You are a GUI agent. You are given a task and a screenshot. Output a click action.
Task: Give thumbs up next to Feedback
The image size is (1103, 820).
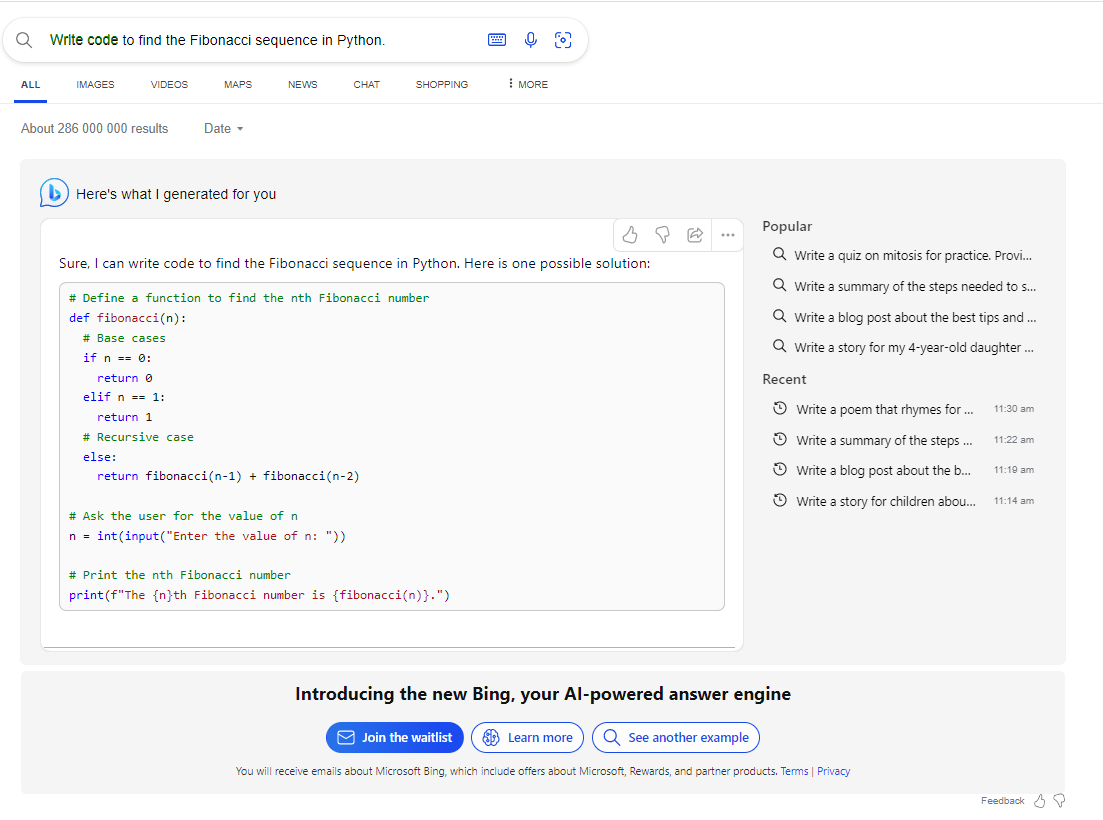coord(1040,801)
